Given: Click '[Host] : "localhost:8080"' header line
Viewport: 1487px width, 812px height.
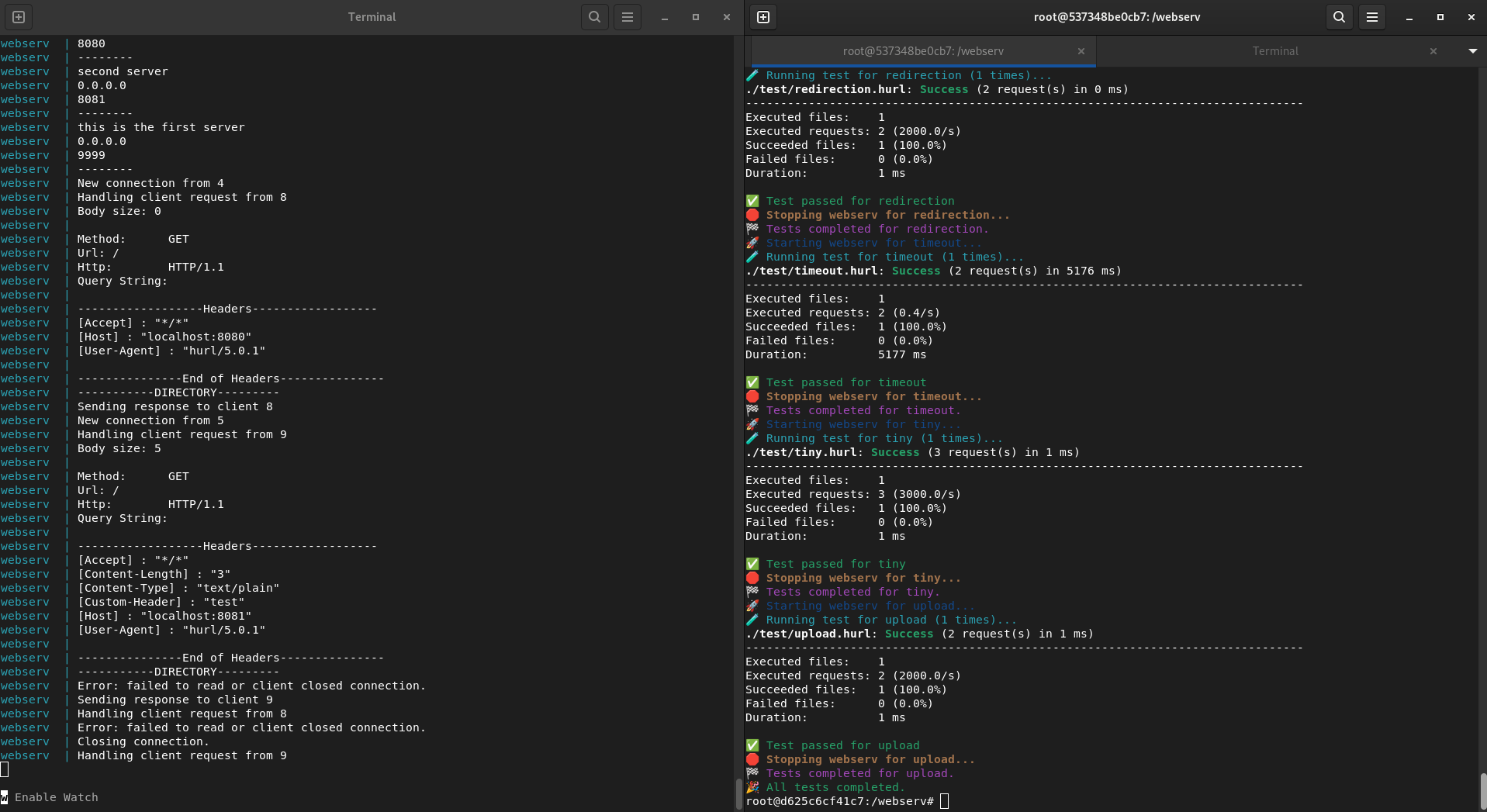Looking at the screenshot, I should pyautogui.click(x=164, y=337).
